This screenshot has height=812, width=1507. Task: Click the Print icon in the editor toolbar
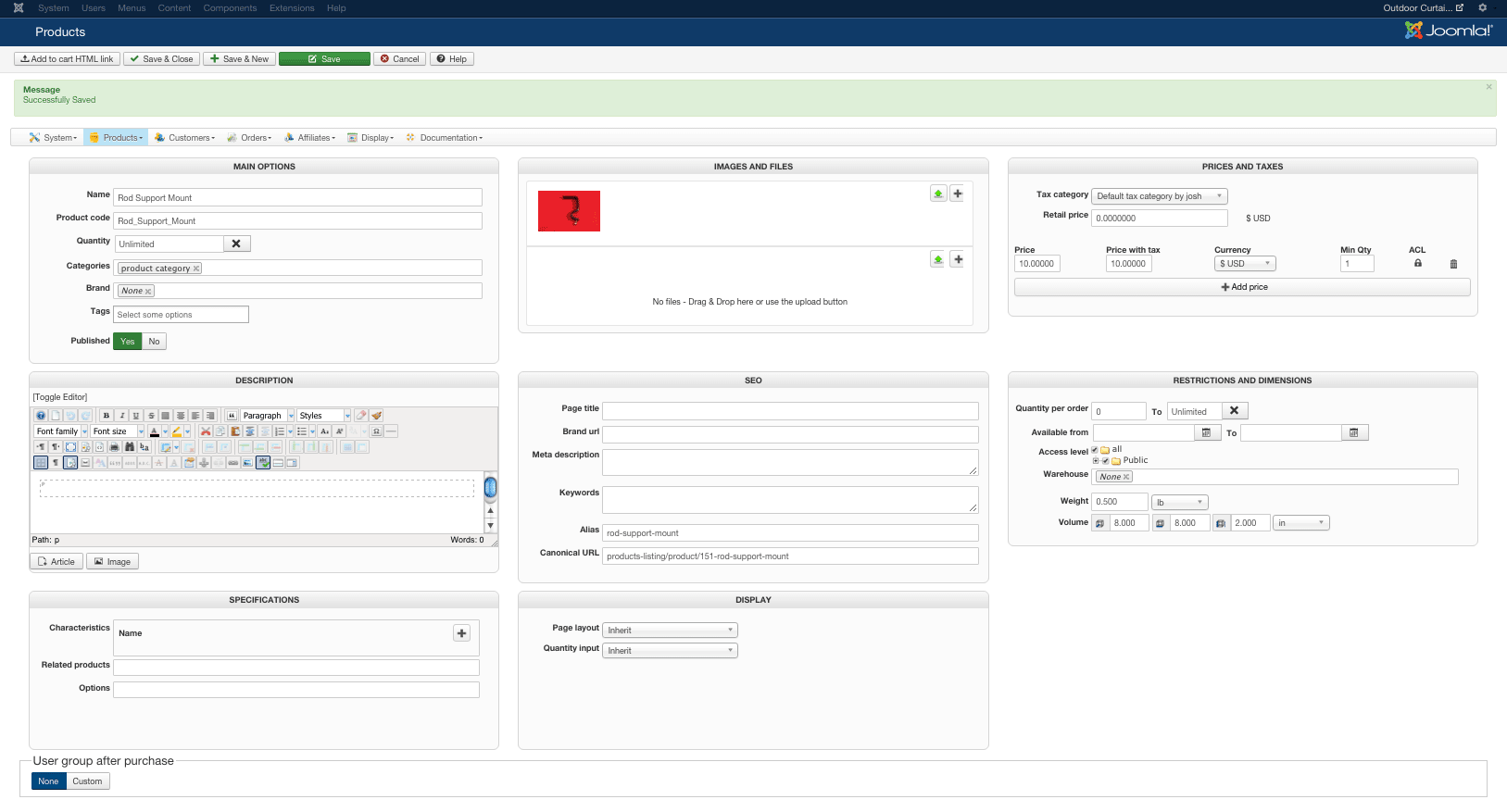(x=114, y=447)
